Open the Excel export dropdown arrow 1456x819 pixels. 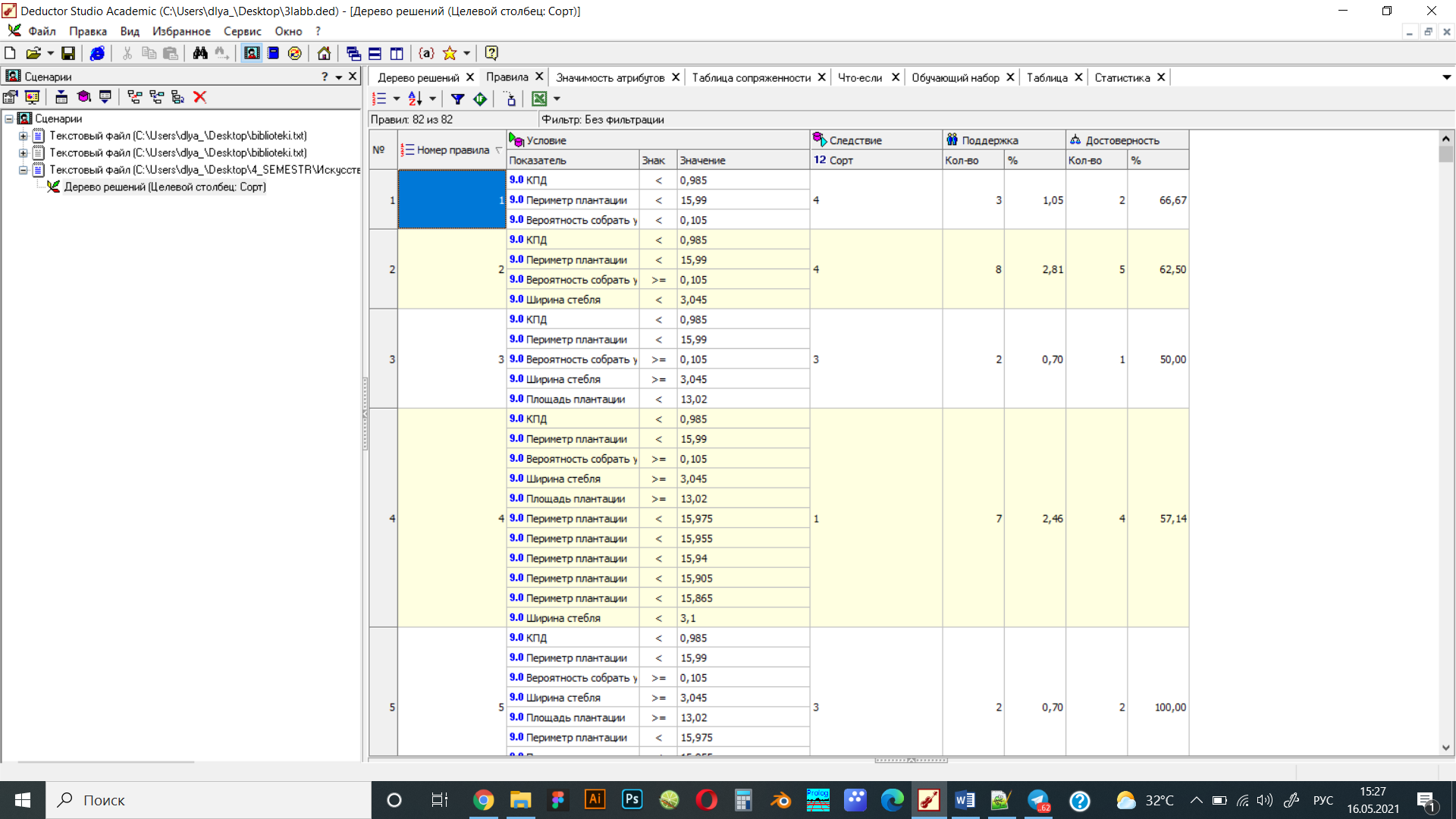(x=557, y=99)
